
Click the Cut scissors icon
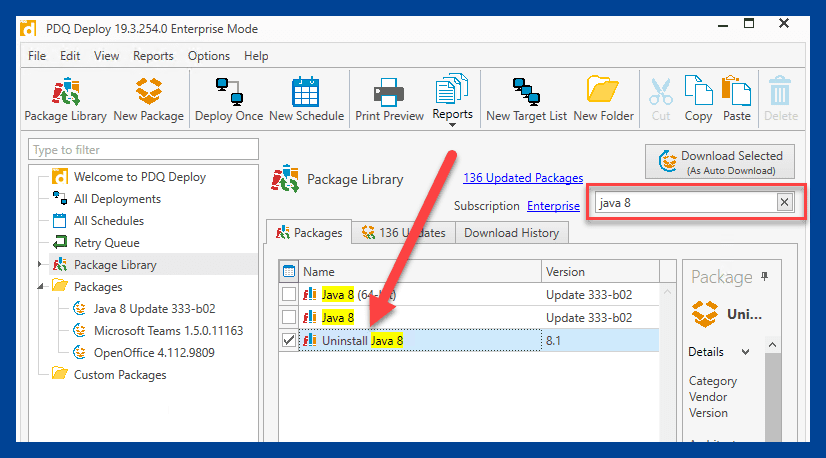661,92
